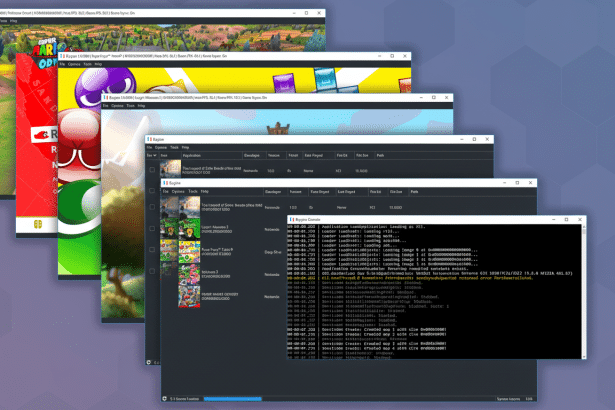Select the green Super Mario game cover in front list

coord(189,230)
